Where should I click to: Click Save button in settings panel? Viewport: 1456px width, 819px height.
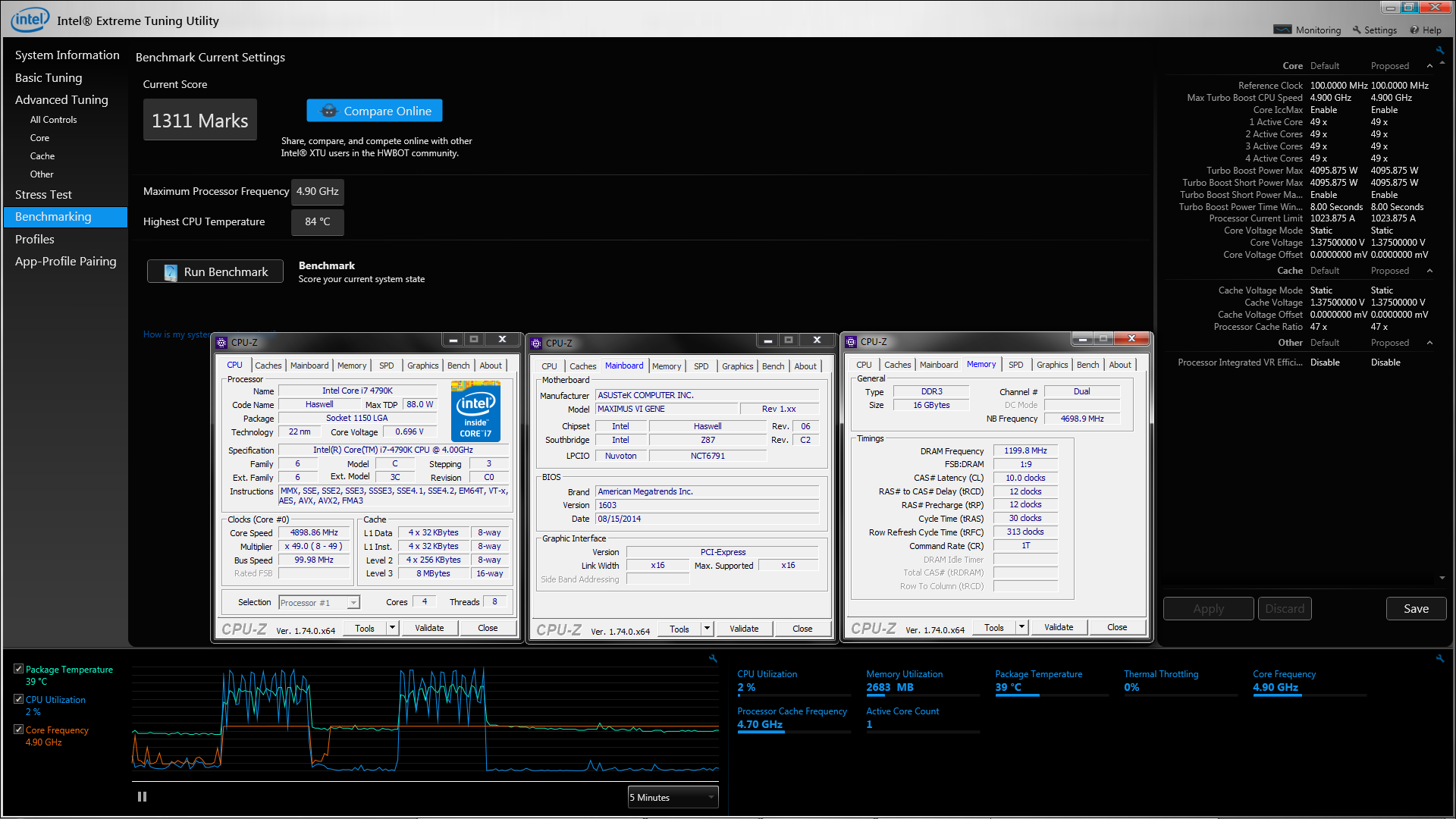pos(1416,609)
